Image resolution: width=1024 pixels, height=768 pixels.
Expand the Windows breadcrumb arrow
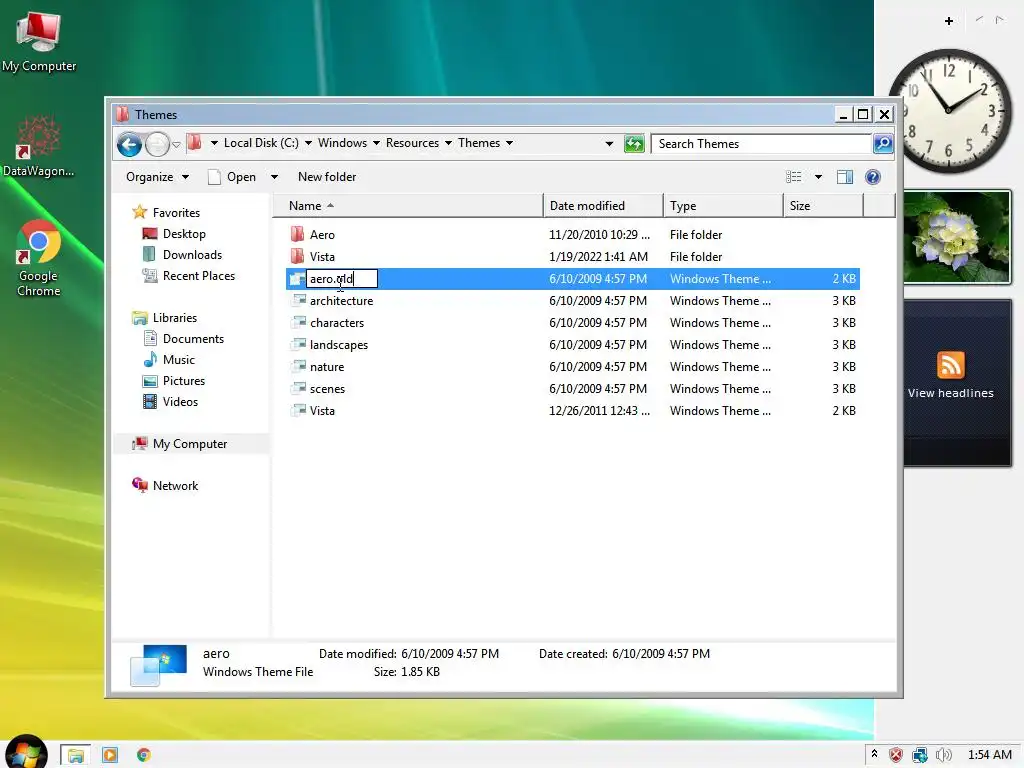pyautogui.click(x=376, y=143)
